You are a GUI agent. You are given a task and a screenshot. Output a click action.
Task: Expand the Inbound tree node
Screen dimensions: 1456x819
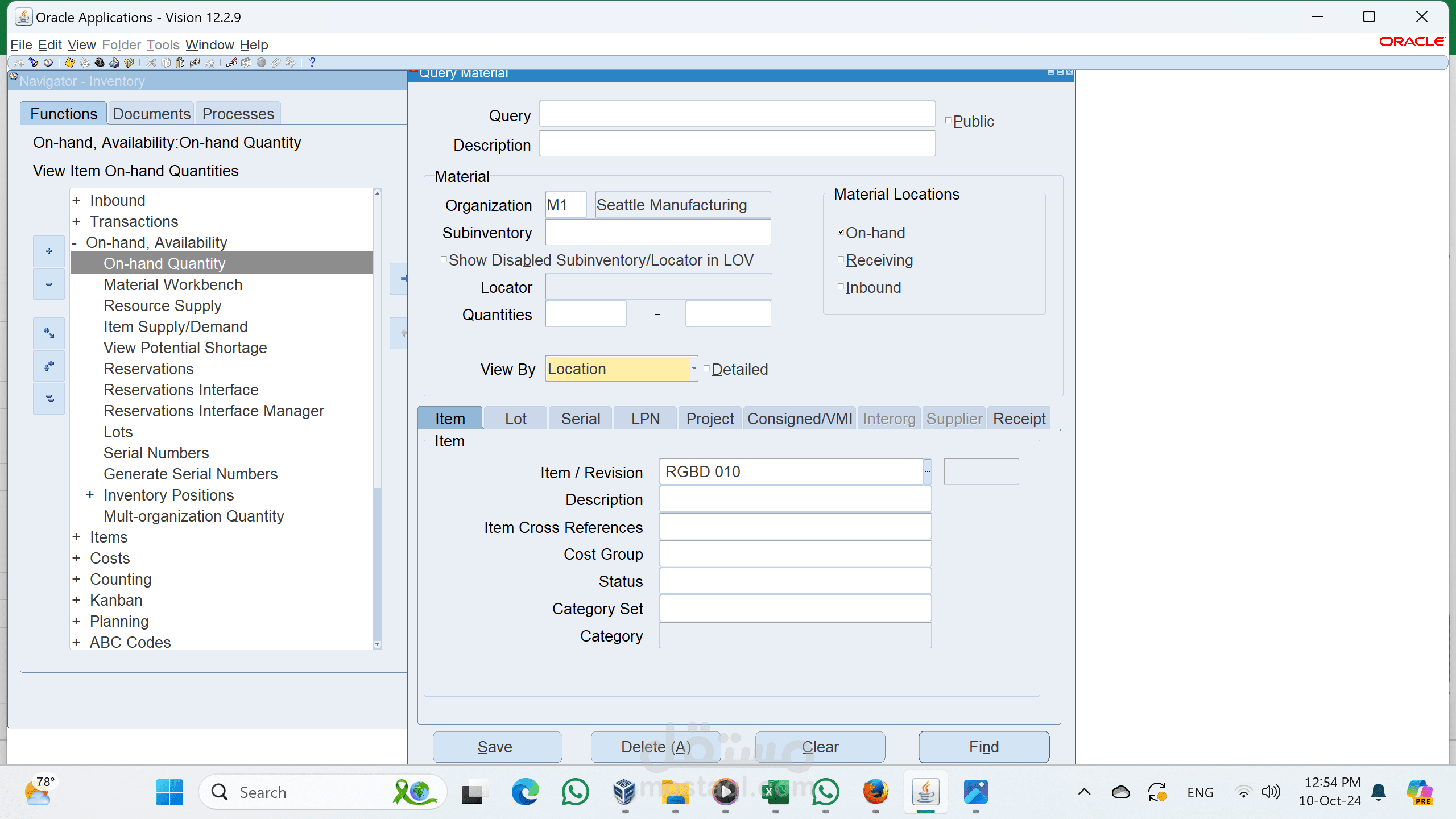click(x=76, y=200)
